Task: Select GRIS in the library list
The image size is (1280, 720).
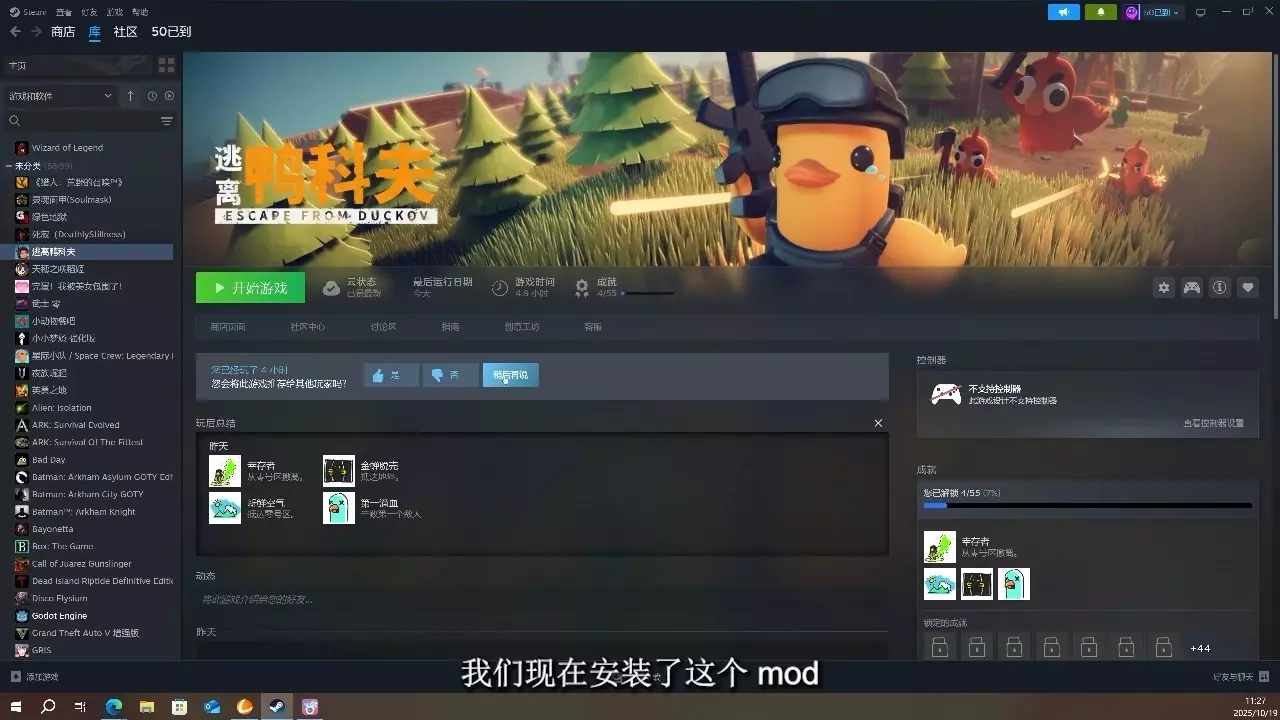Action: 41,651
